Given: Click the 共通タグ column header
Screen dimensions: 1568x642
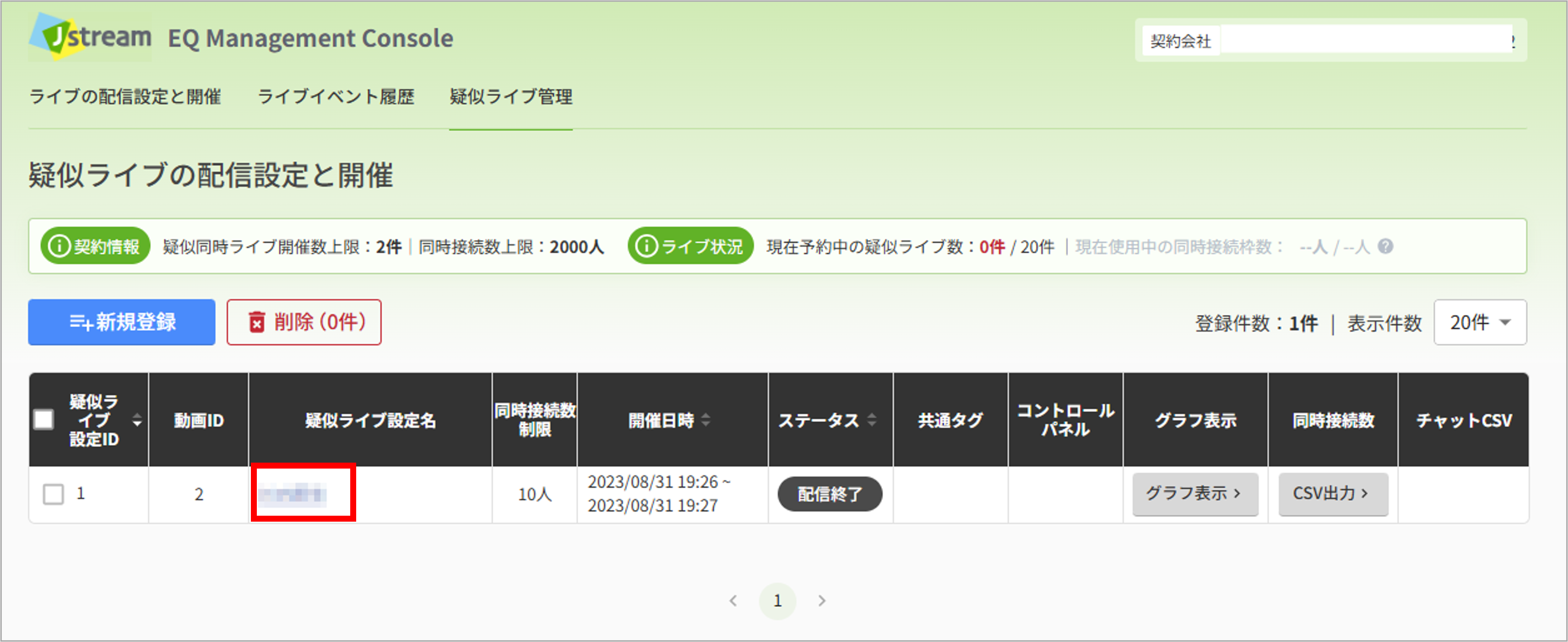Looking at the screenshot, I should click(x=950, y=420).
